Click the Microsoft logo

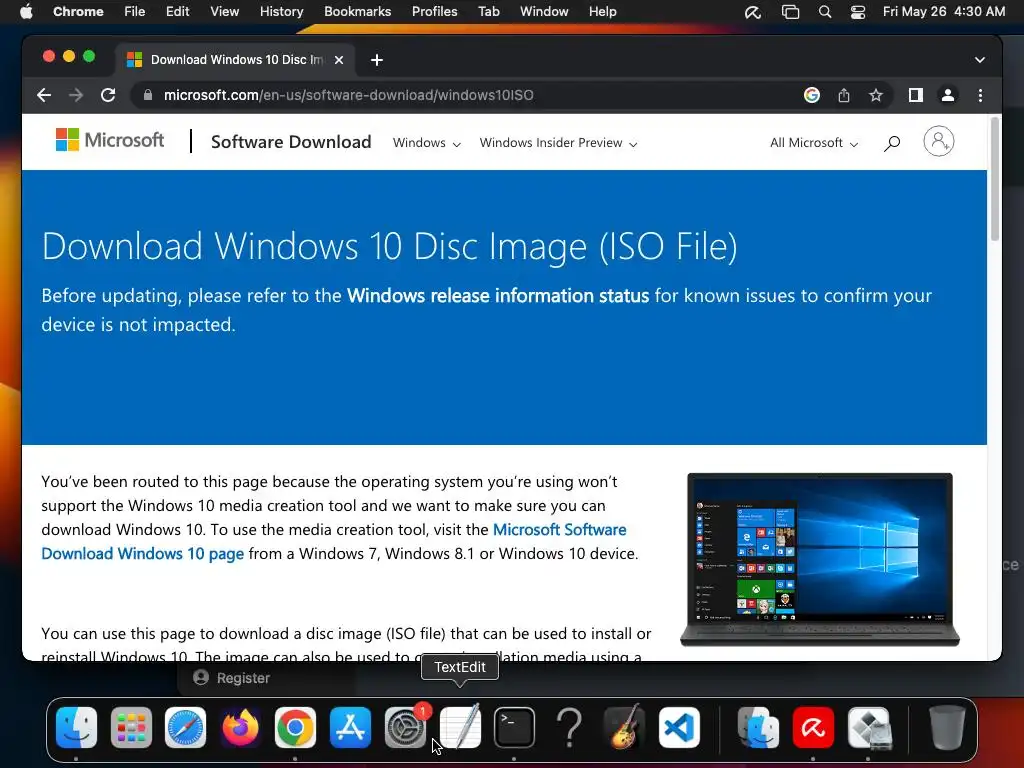coord(110,140)
